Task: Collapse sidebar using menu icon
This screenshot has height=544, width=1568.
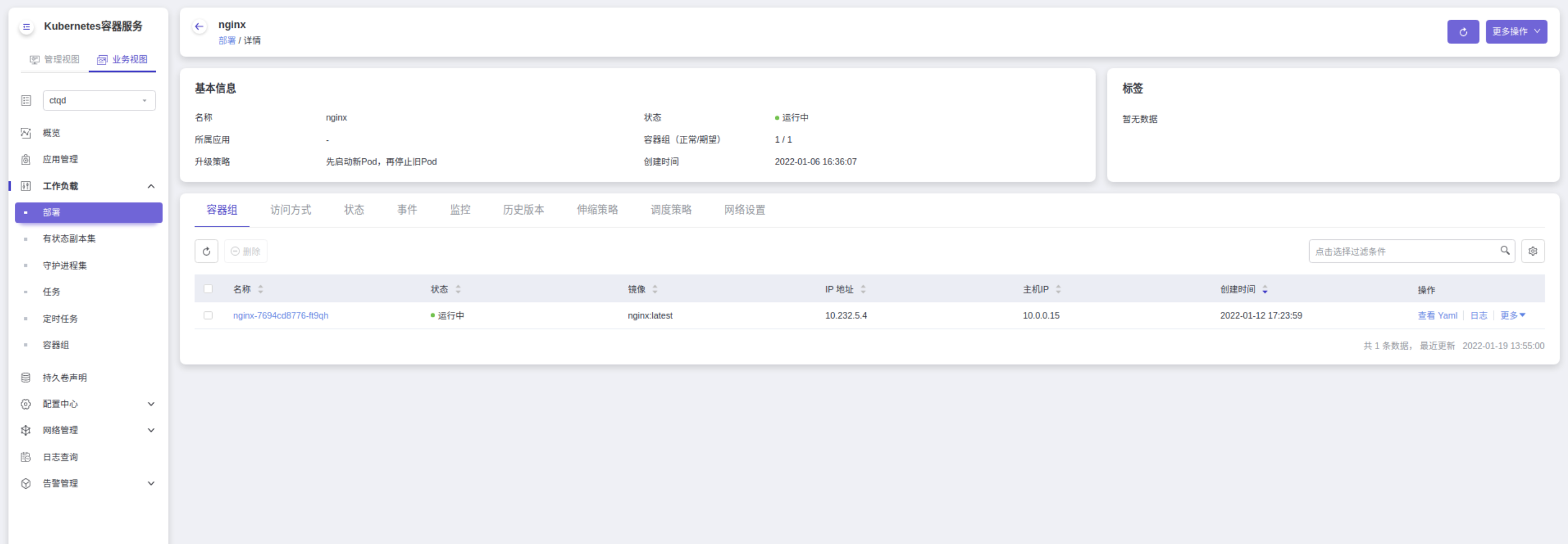Action: click(x=26, y=27)
